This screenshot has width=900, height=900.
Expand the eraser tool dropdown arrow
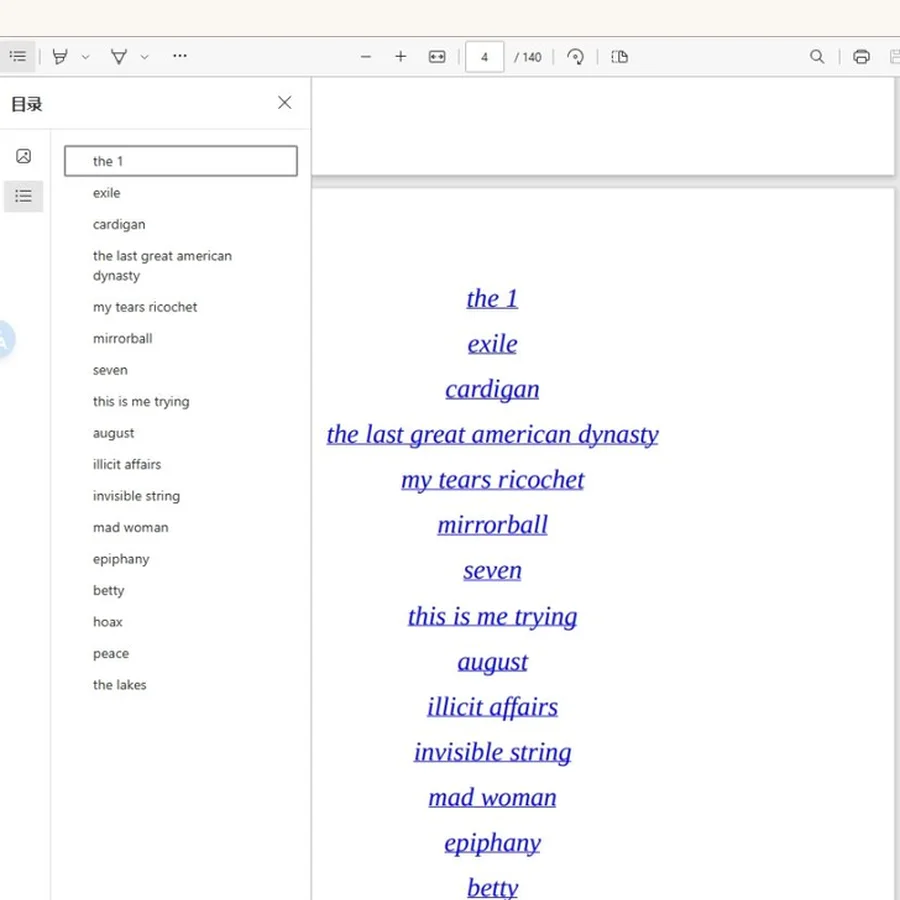(x=145, y=57)
